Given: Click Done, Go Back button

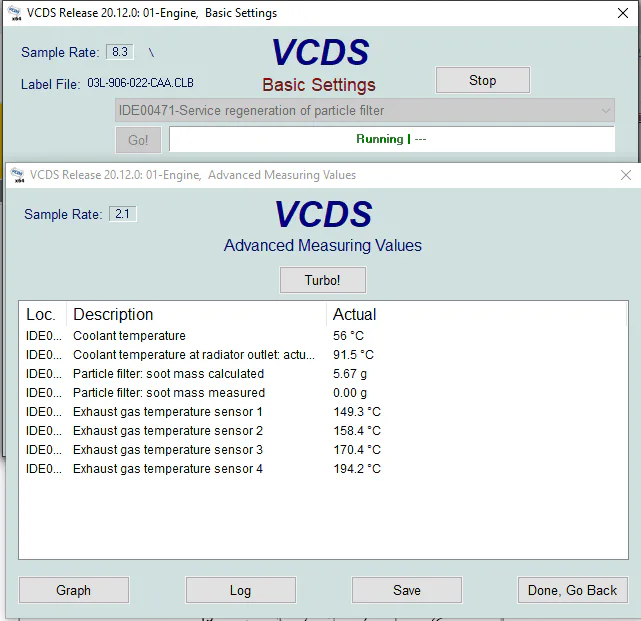Looking at the screenshot, I should tap(572, 590).
